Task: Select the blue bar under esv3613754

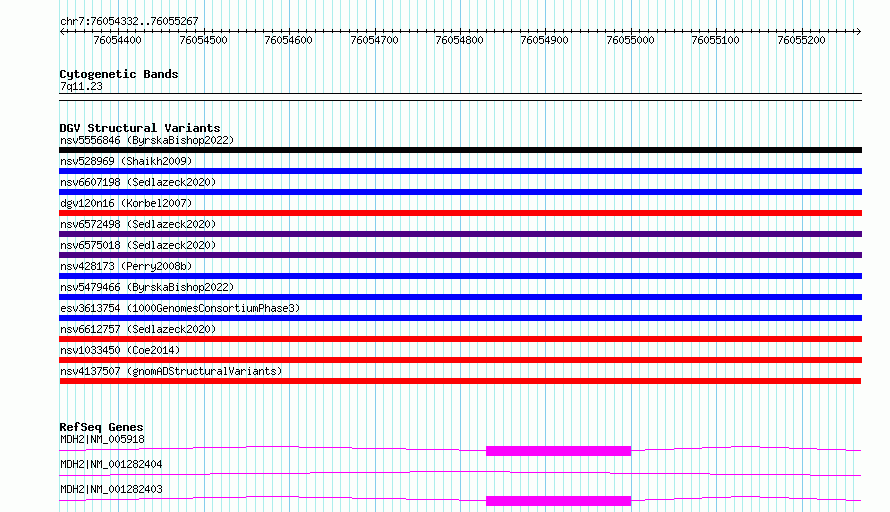Action: click(460, 318)
